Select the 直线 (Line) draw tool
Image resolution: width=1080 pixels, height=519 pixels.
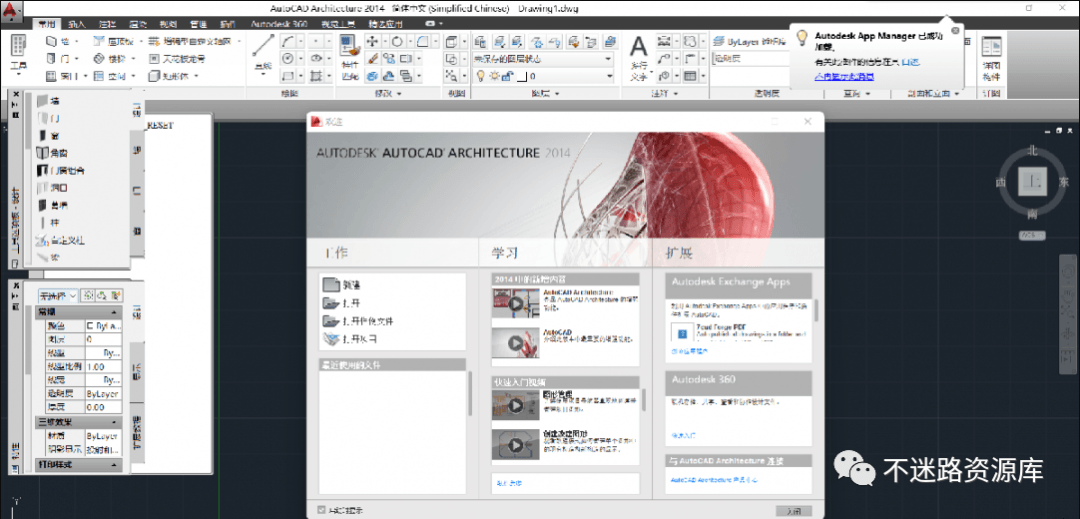(x=263, y=52)
